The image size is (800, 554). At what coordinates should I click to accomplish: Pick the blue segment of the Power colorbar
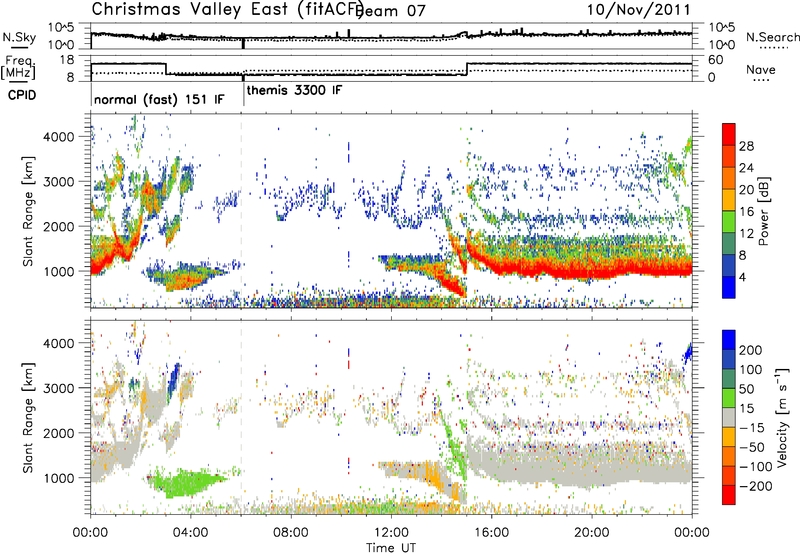point(729,288)
